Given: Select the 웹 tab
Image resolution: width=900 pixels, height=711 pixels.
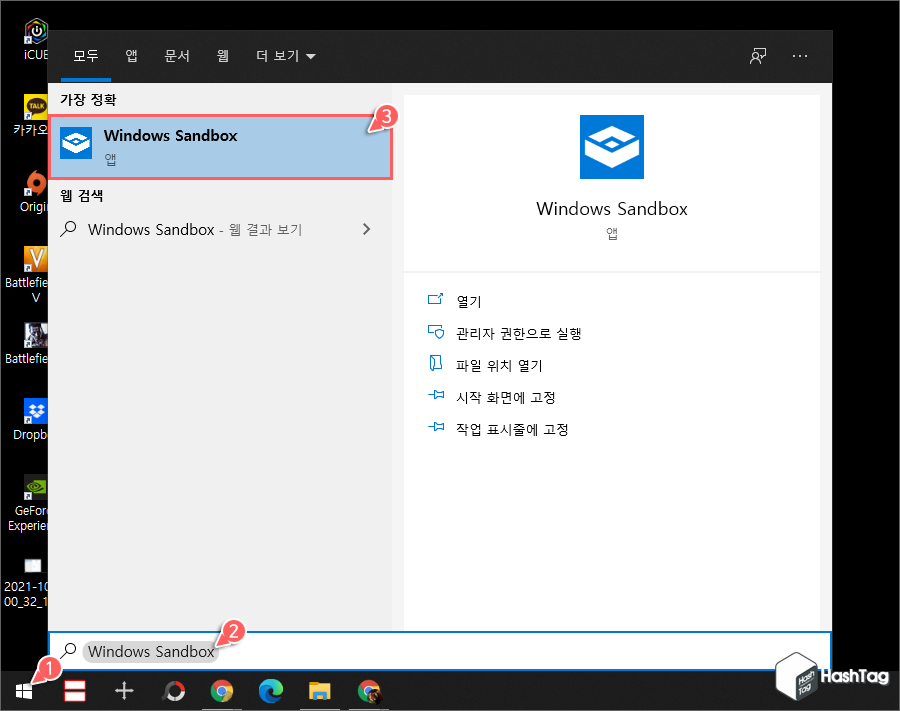Looking at the screenshot, I should point(222,56).
